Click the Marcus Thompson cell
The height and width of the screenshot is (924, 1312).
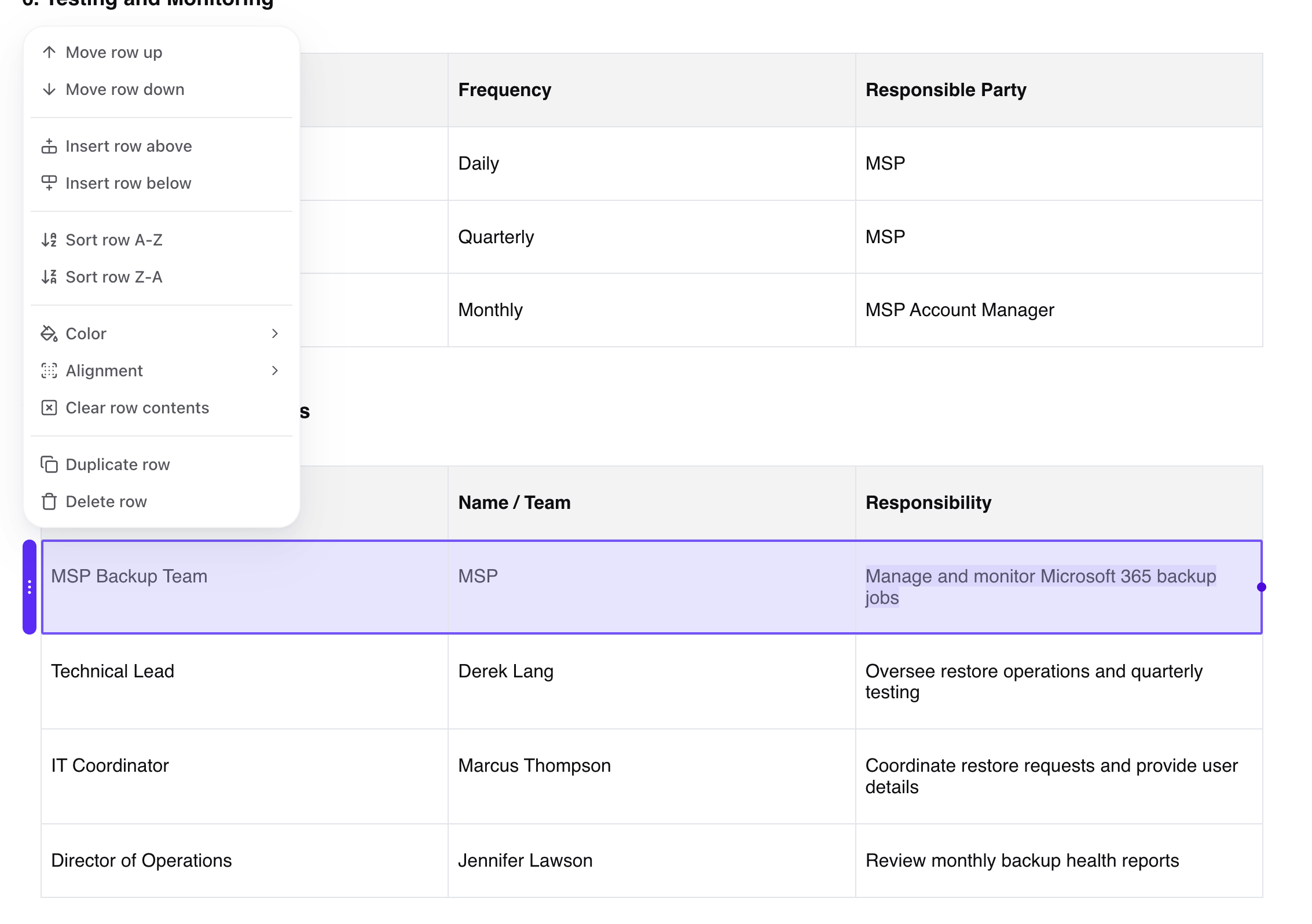pyautogui.click(x=652, y=776)
